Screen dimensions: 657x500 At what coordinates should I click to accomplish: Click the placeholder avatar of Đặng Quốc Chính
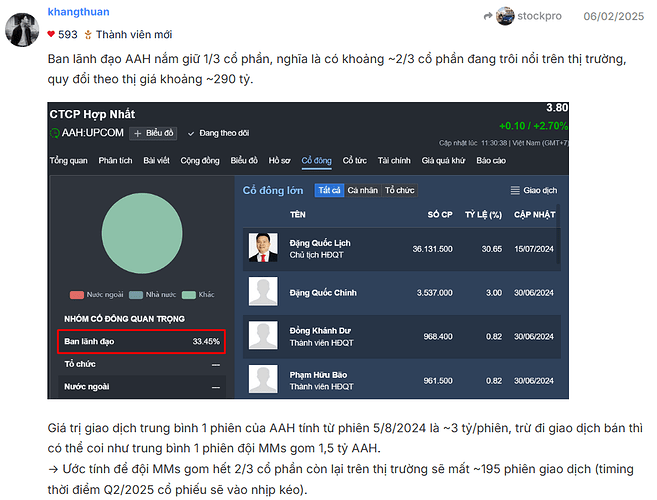(x=263, y=291)
